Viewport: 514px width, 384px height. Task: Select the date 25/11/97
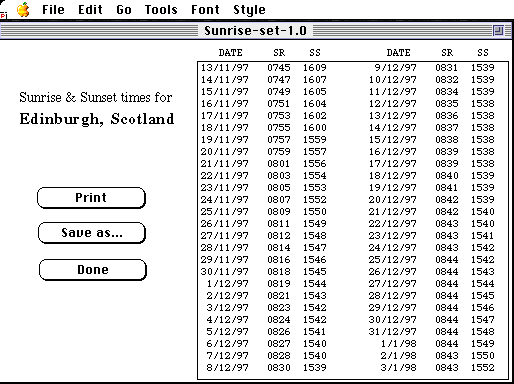click(225, 212)
